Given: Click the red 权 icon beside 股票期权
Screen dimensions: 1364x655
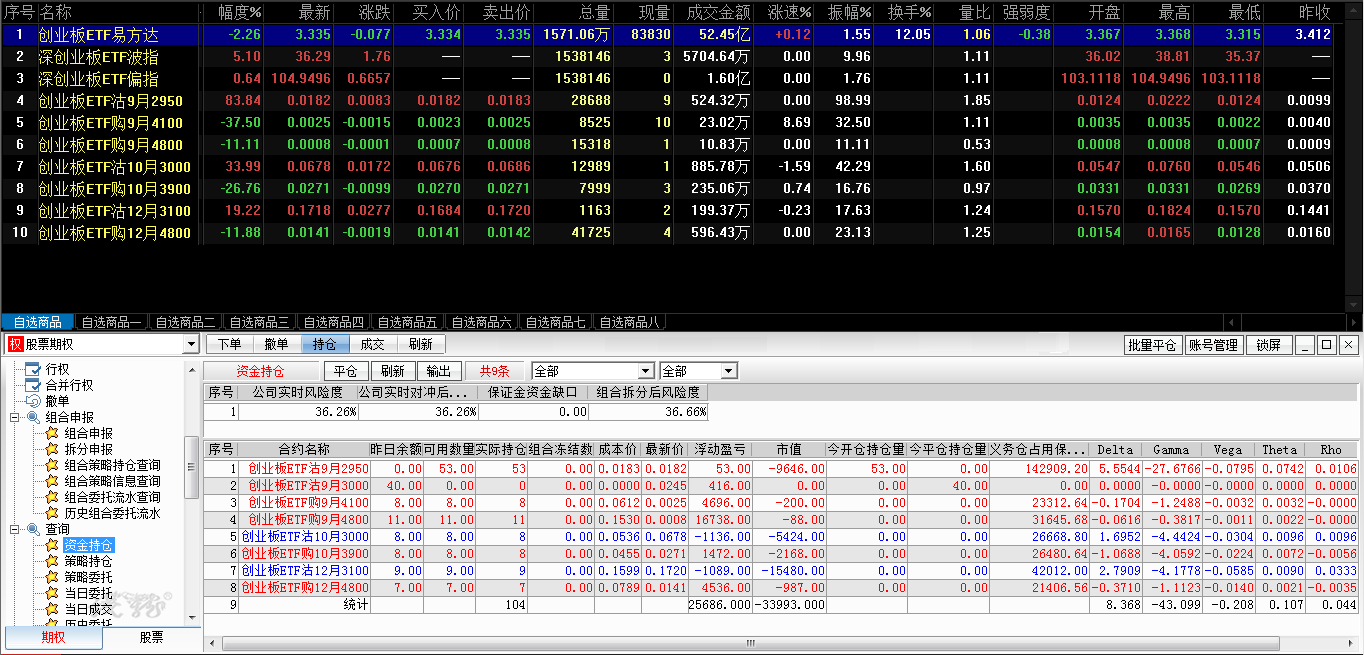Looking at the screenshot, I should click(x=15, y=344).
